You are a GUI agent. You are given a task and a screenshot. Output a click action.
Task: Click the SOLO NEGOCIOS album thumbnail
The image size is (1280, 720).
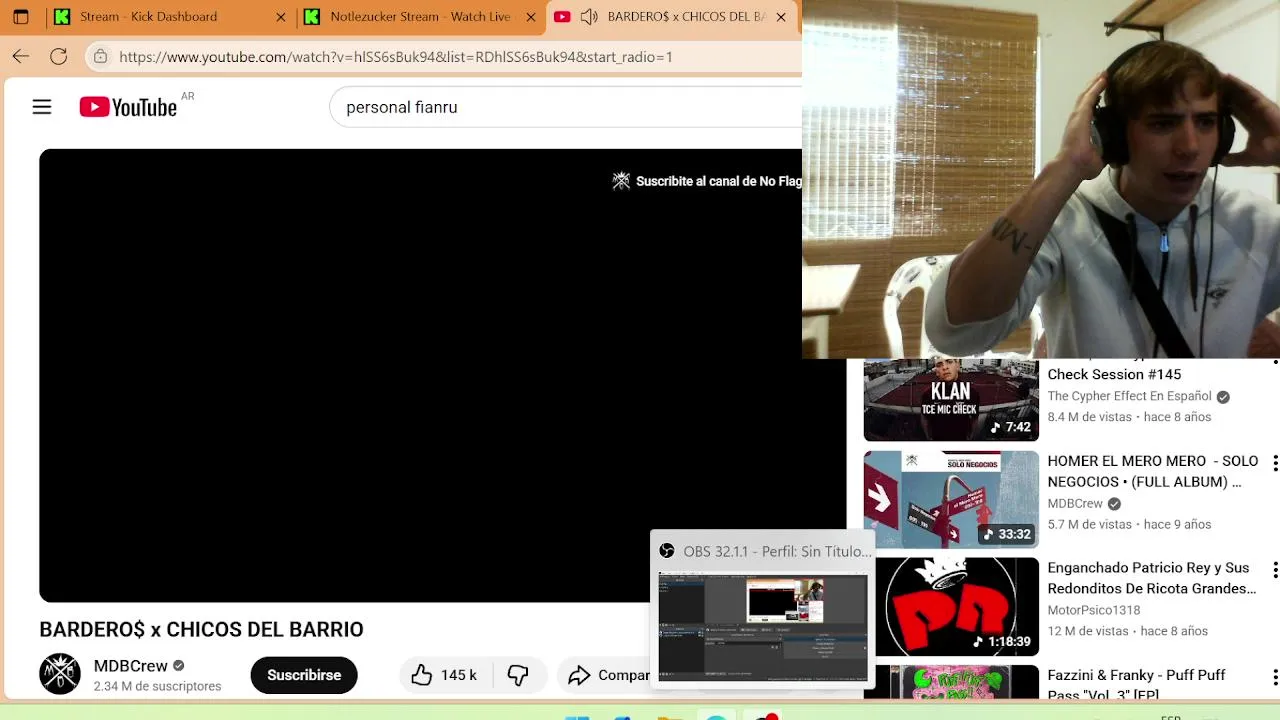[951, 499]
